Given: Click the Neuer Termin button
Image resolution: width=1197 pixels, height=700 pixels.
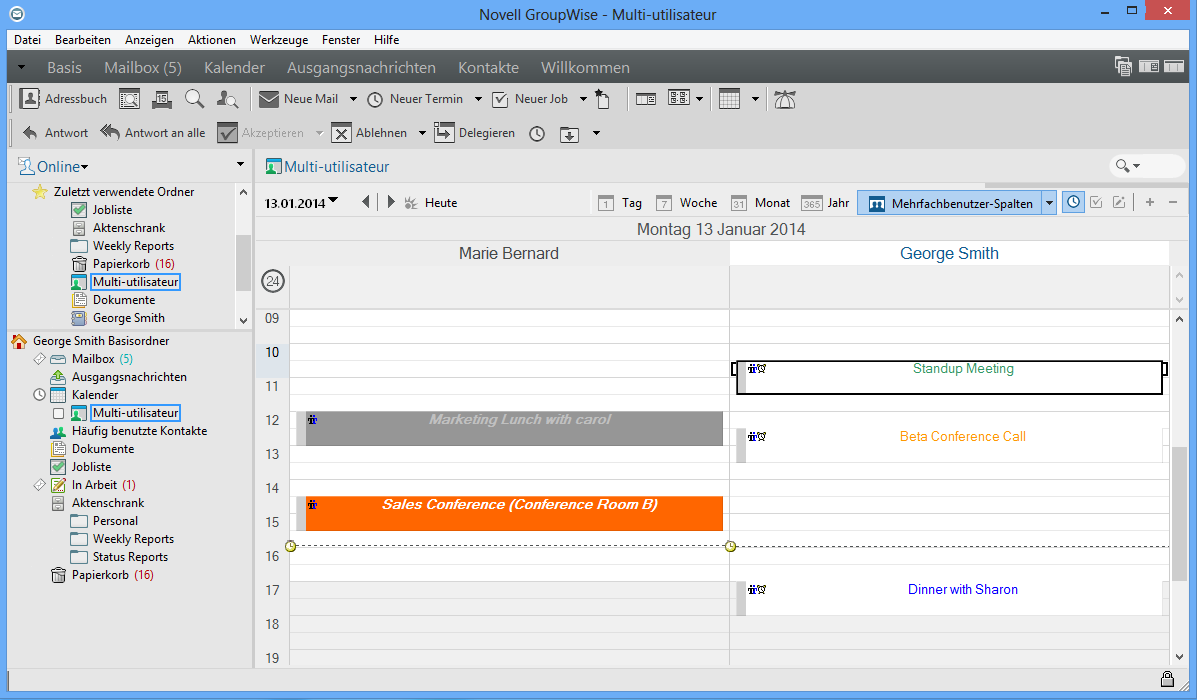Looking at the screenshot, I should pos(415,99).
